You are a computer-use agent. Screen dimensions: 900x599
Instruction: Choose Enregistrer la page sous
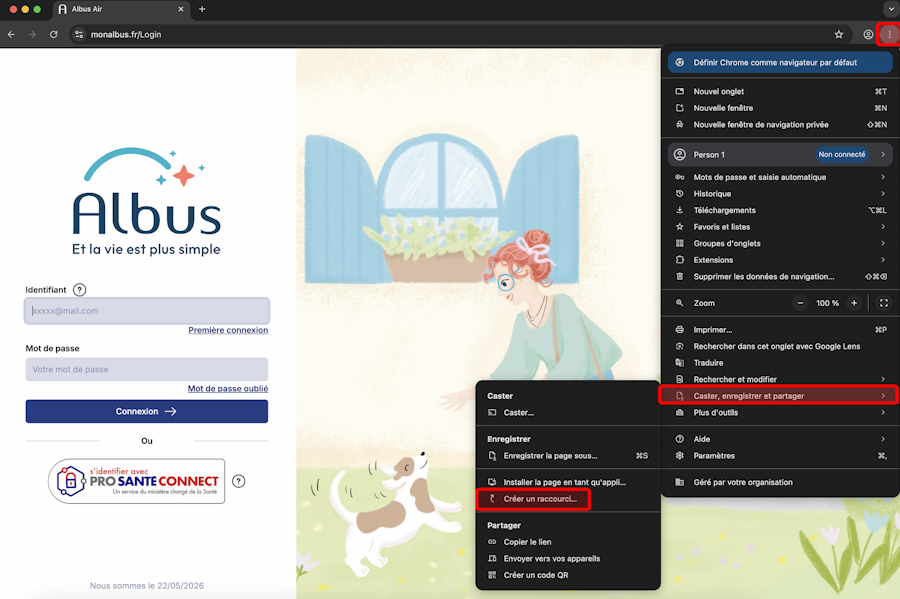tap(568, 456)
